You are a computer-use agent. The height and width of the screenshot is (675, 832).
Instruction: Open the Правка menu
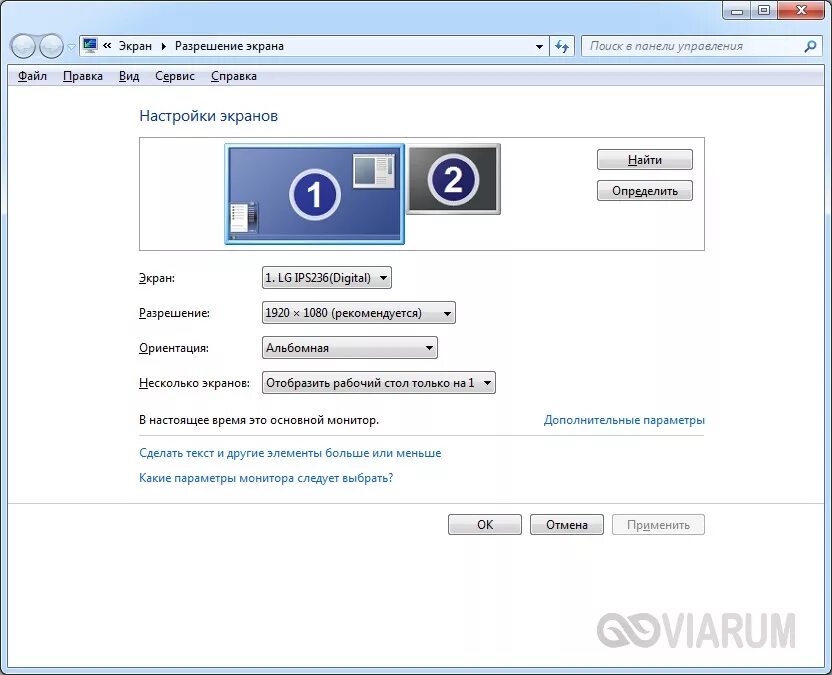[83, 76]
